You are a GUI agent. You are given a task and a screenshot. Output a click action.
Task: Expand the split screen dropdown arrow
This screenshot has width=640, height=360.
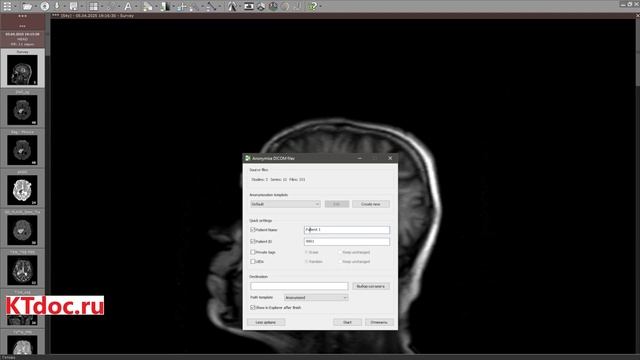[x=101, y=6]
